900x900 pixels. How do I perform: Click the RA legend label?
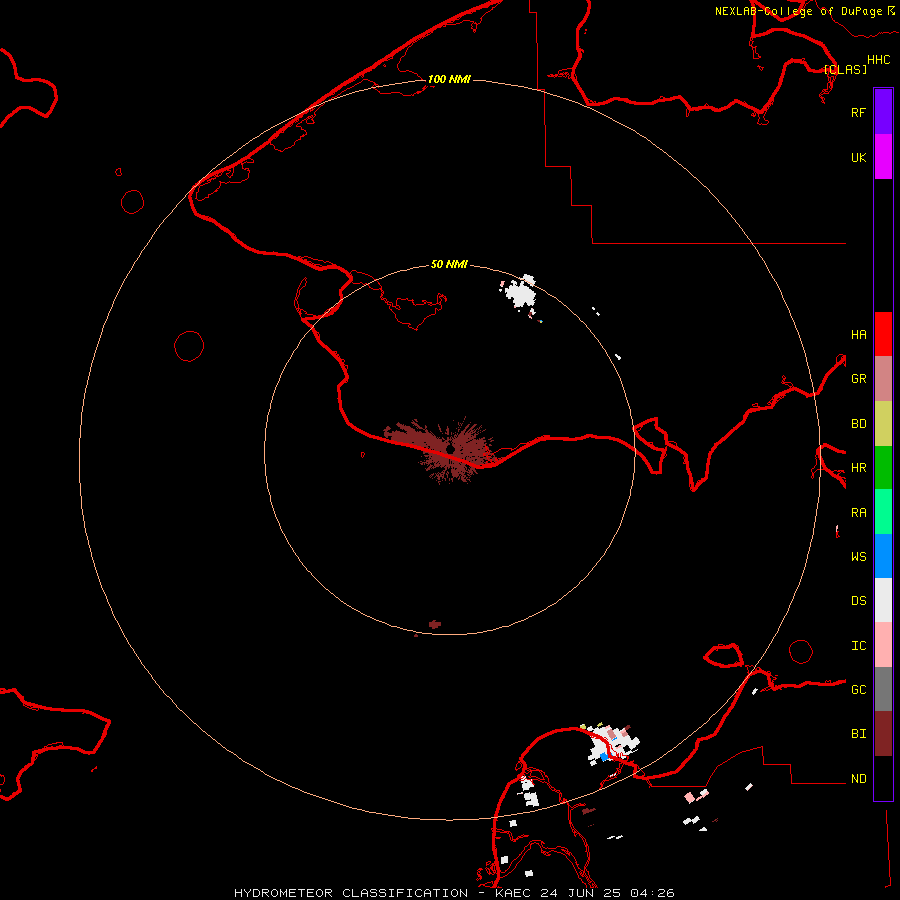click(858, 513)
